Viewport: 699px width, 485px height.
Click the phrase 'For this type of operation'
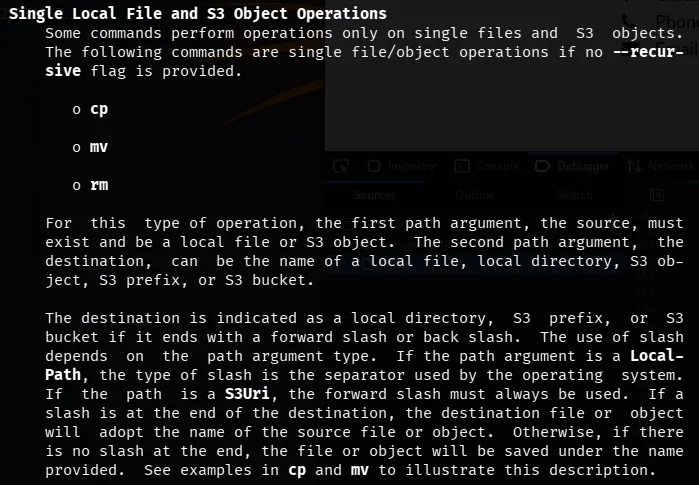[x=171, y=223]
